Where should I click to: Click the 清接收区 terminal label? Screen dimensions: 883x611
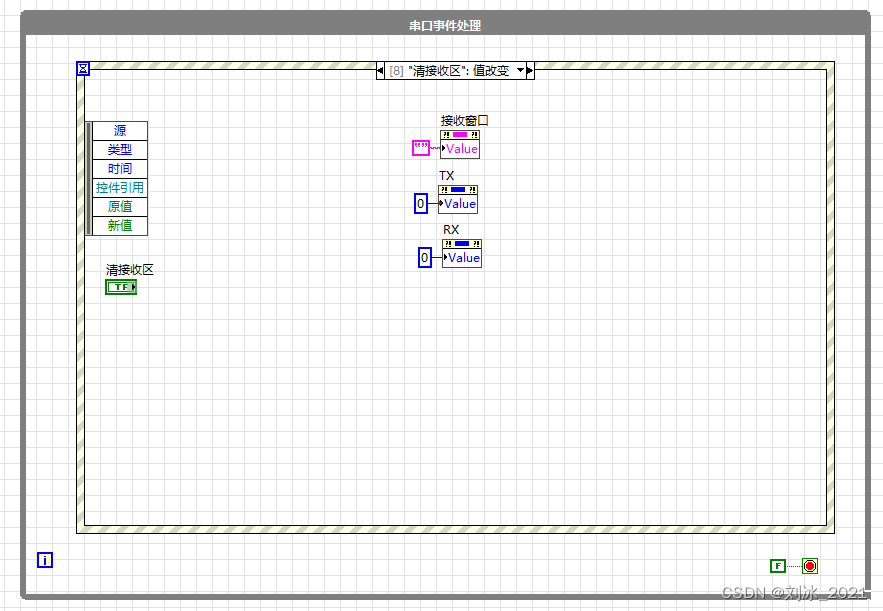[x=130, y=270]
